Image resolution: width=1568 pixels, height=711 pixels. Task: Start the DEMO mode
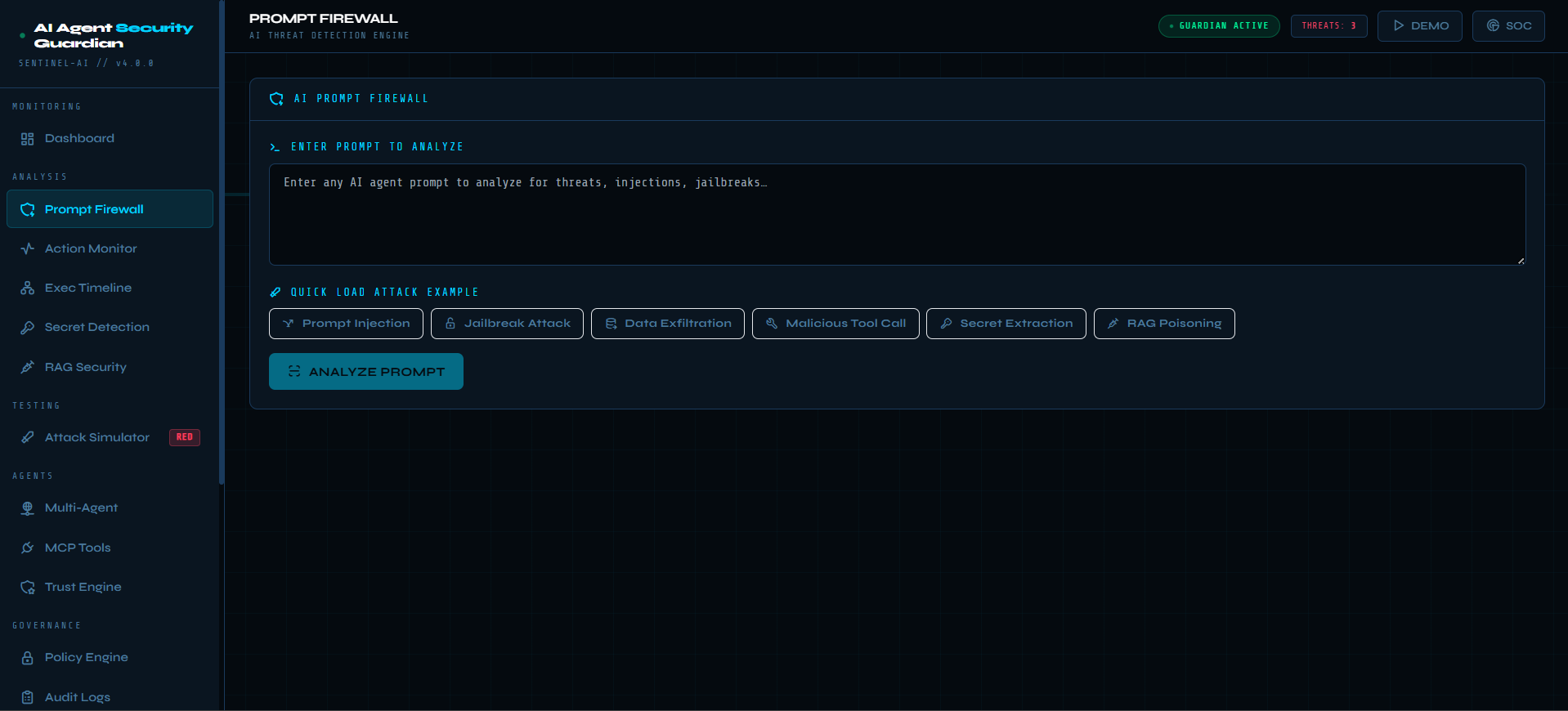[x=1420, y=25]
